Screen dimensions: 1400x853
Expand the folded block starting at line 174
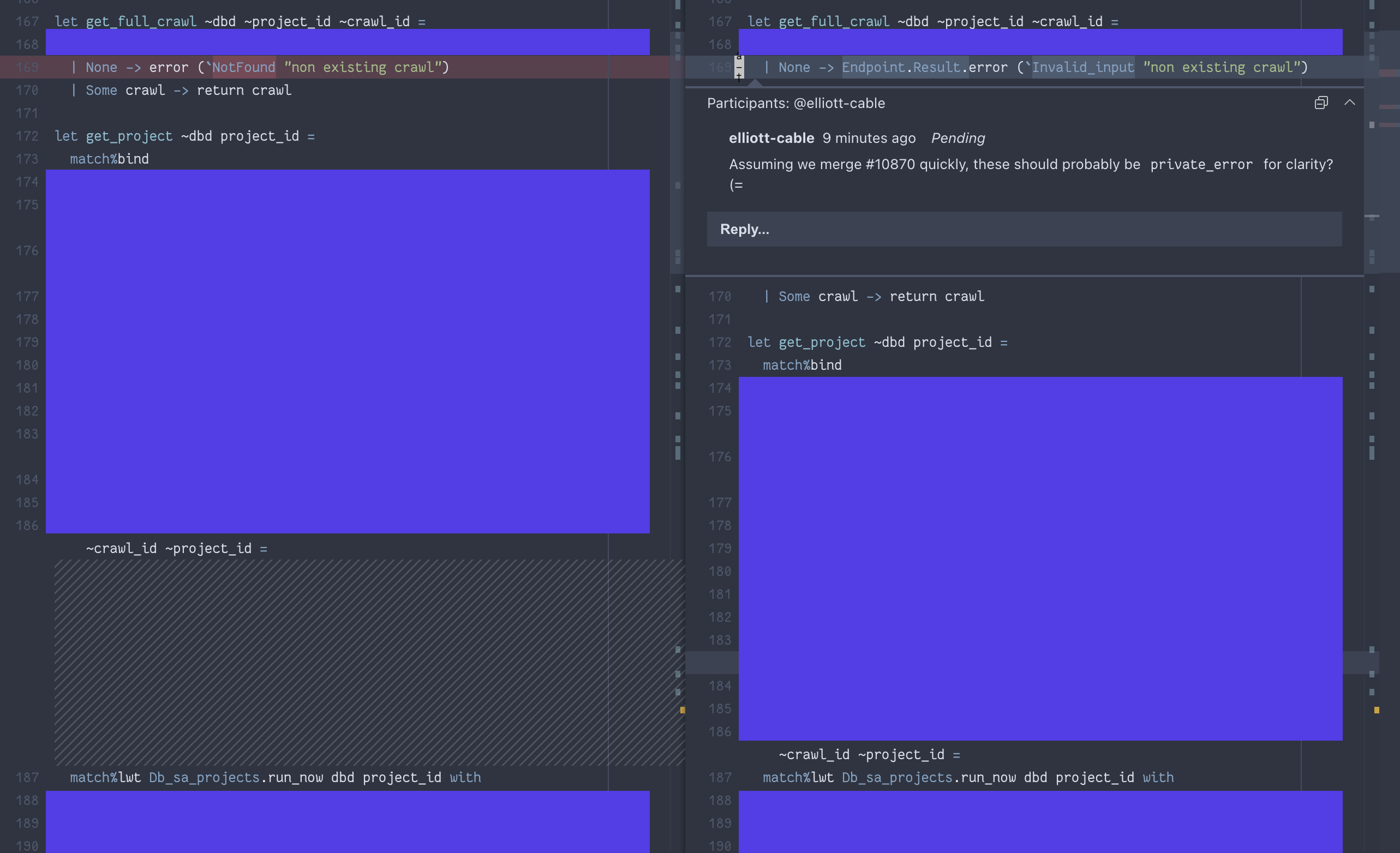[x=348, y=351]
